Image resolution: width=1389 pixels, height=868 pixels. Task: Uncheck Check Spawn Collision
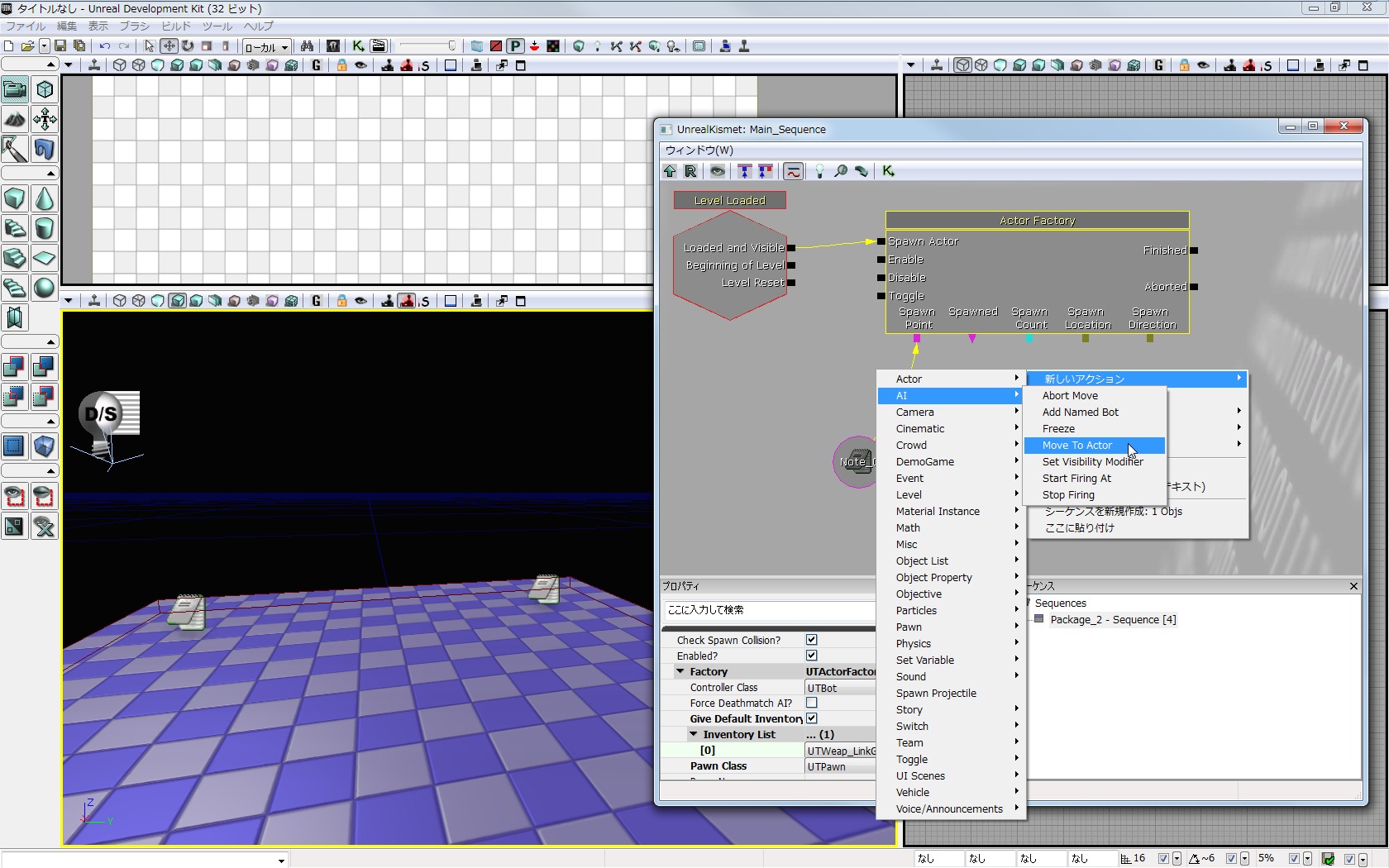812,640
